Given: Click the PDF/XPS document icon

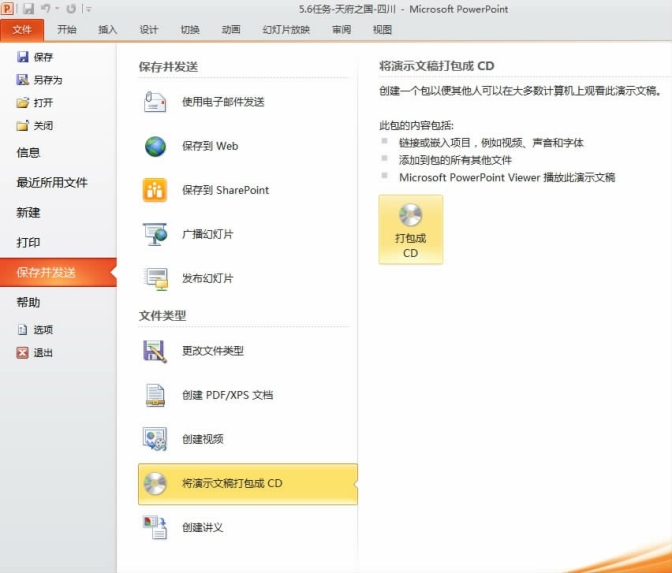Looking at the screenshot, I should pos(155,395).
